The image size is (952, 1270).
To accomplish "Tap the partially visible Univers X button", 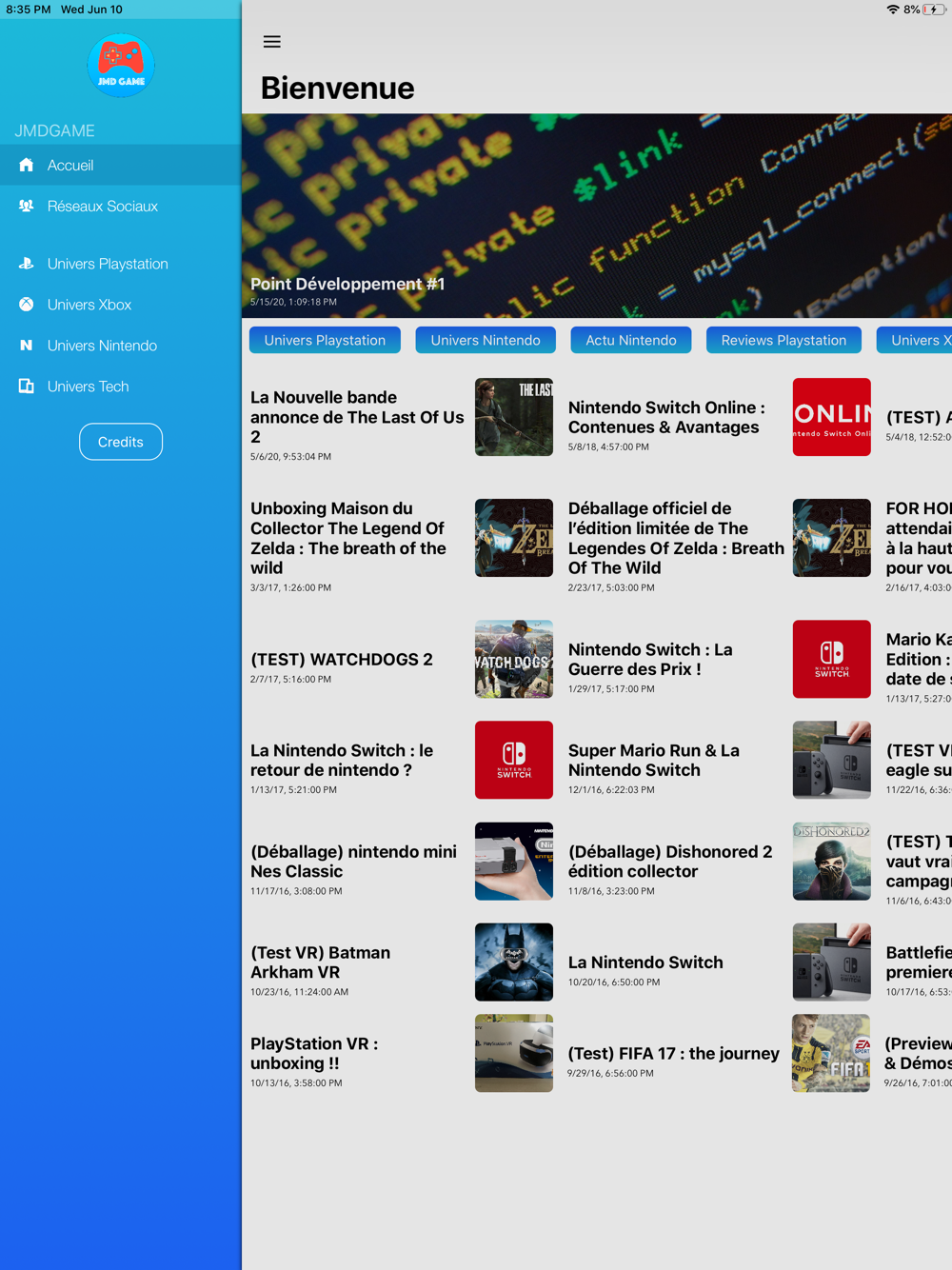I will point(914,340).
